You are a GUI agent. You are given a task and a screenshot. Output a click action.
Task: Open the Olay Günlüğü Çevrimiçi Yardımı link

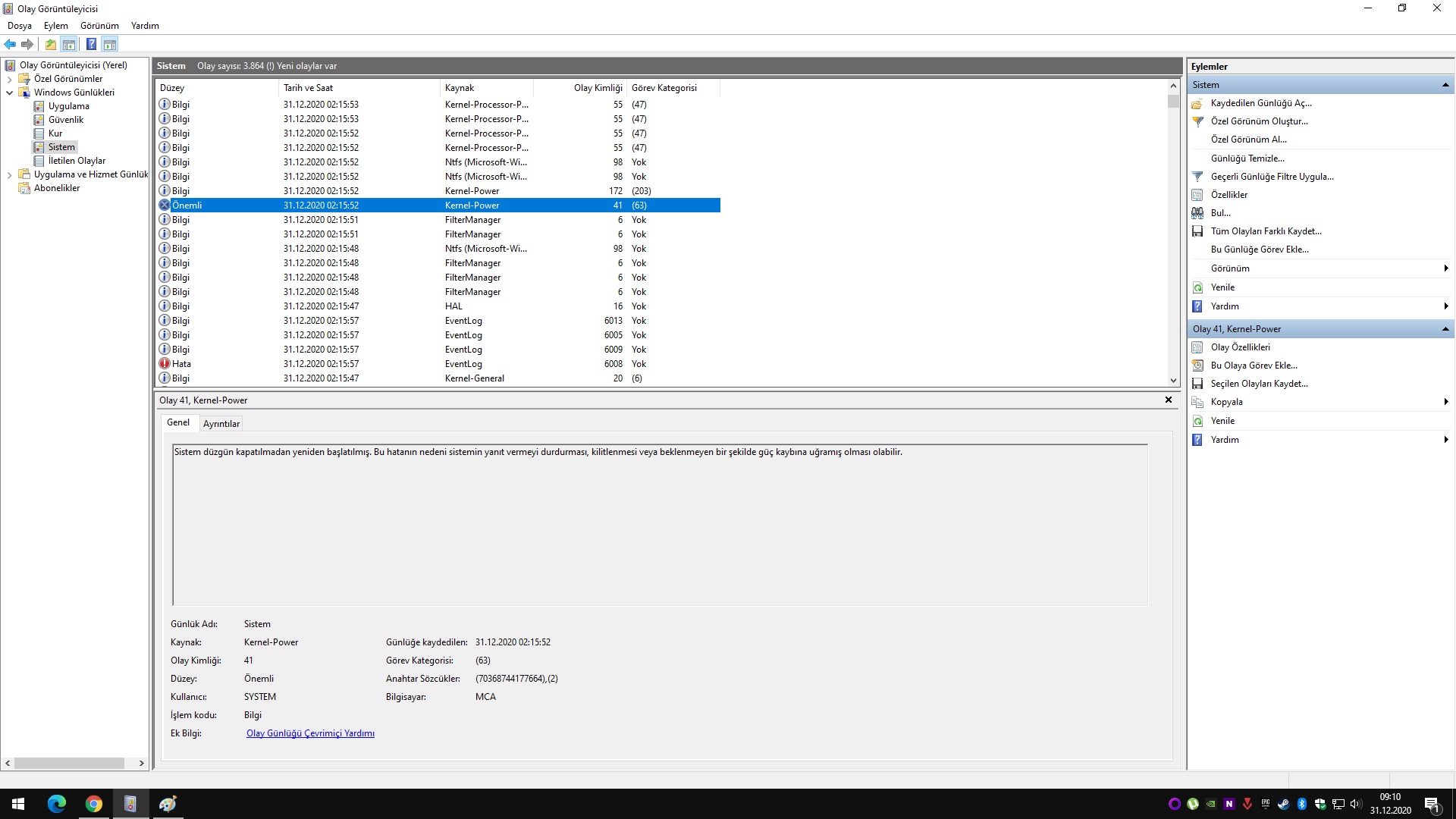click(x=310, y=733)
